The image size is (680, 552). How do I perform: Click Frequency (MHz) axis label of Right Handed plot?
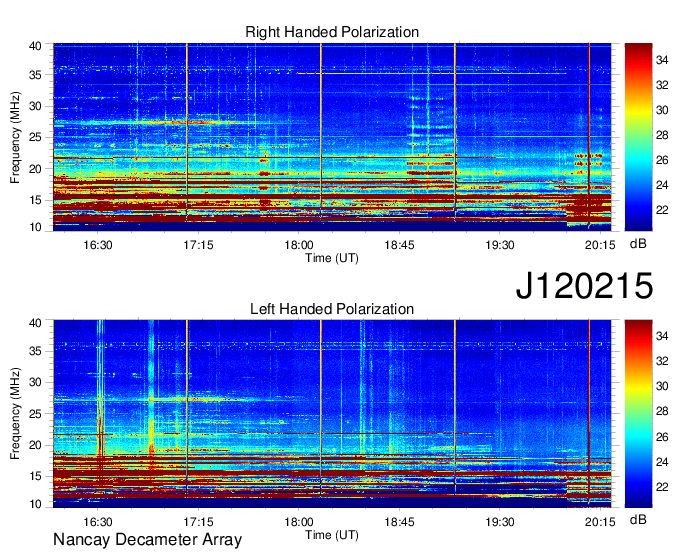click(15, 137)
